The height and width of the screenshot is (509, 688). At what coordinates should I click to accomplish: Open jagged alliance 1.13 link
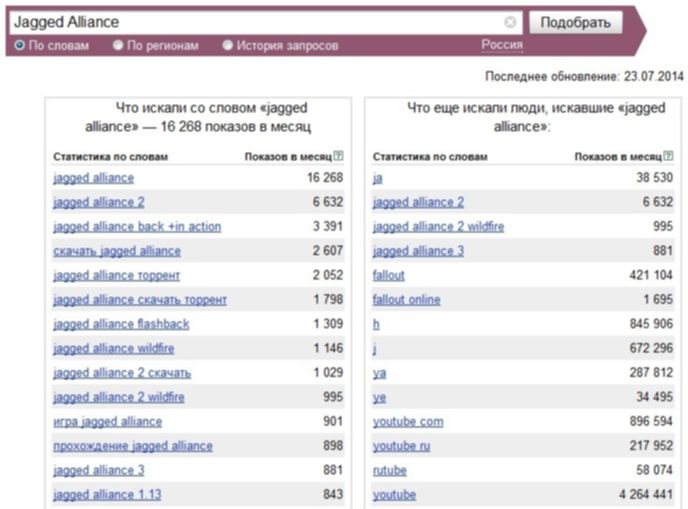[x=107, y=495]
